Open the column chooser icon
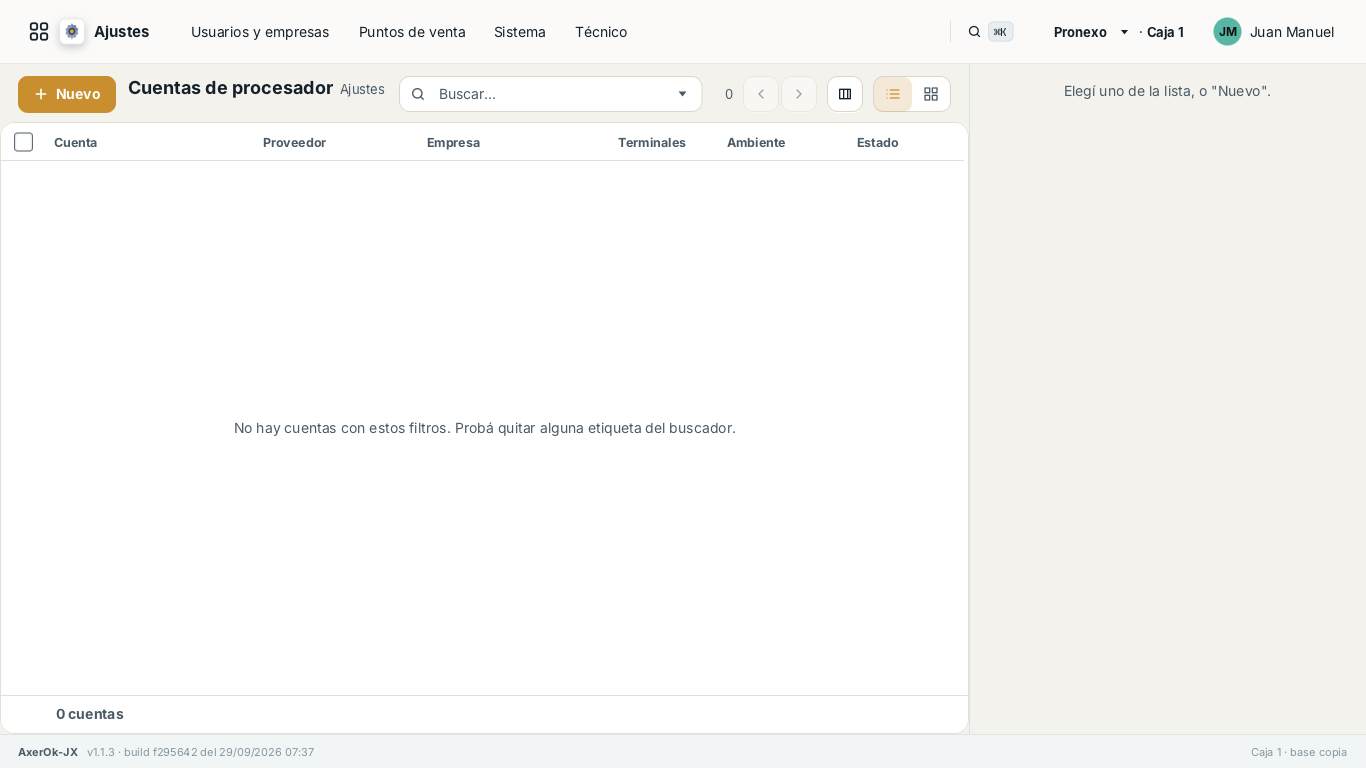This screenshot has width=1366, height=768. coord(845,94)
